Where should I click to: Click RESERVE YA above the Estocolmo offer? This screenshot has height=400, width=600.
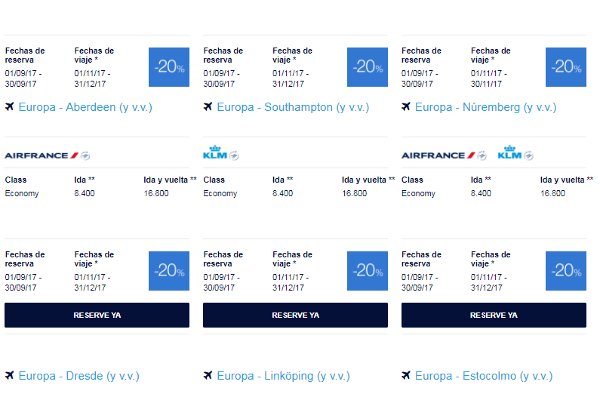(x=494, y=315)
